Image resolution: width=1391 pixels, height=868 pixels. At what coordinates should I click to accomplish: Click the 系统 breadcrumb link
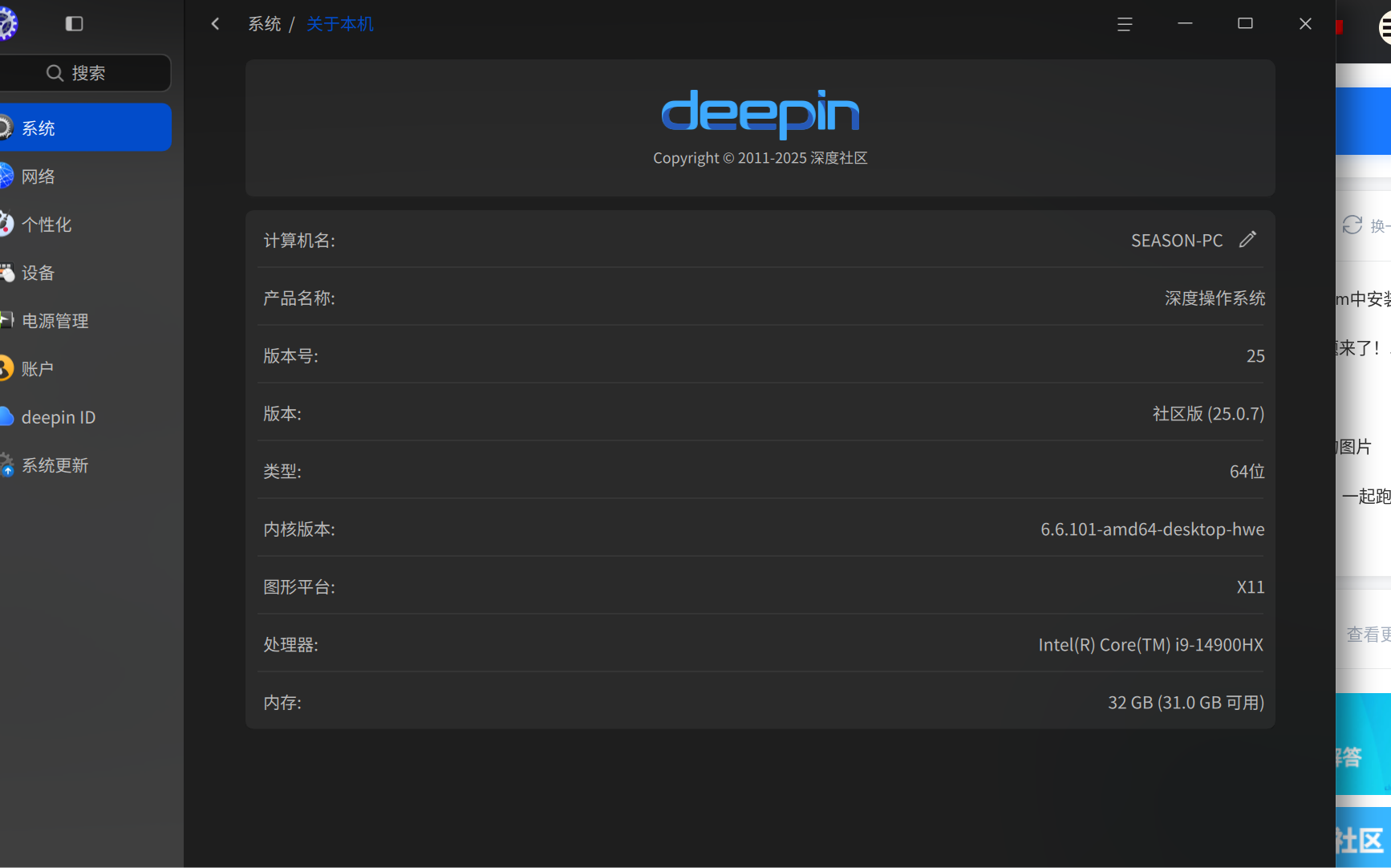point(265,24)
